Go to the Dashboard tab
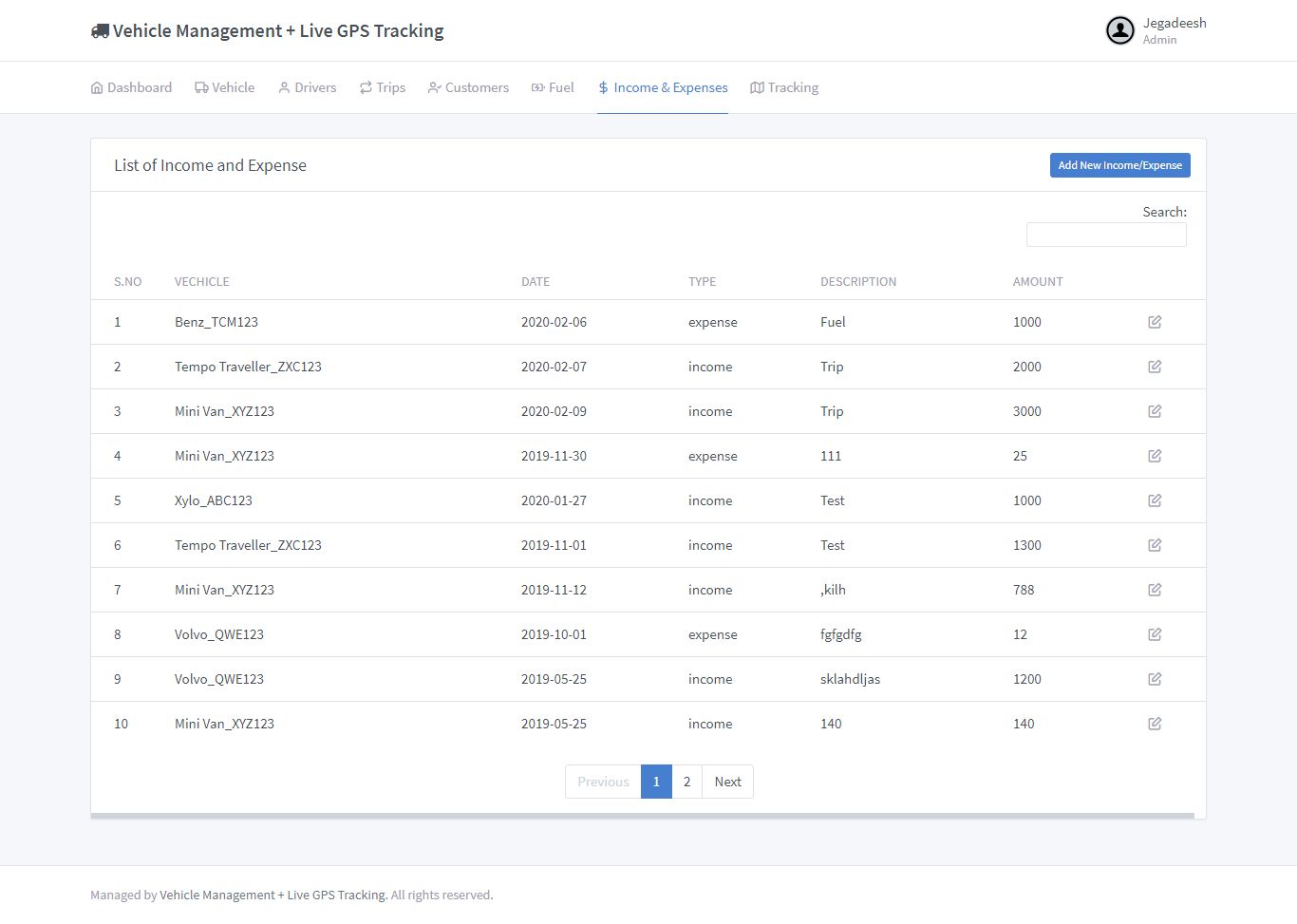1297x924 pixels. pyautogui.click(x=131, y=87)
